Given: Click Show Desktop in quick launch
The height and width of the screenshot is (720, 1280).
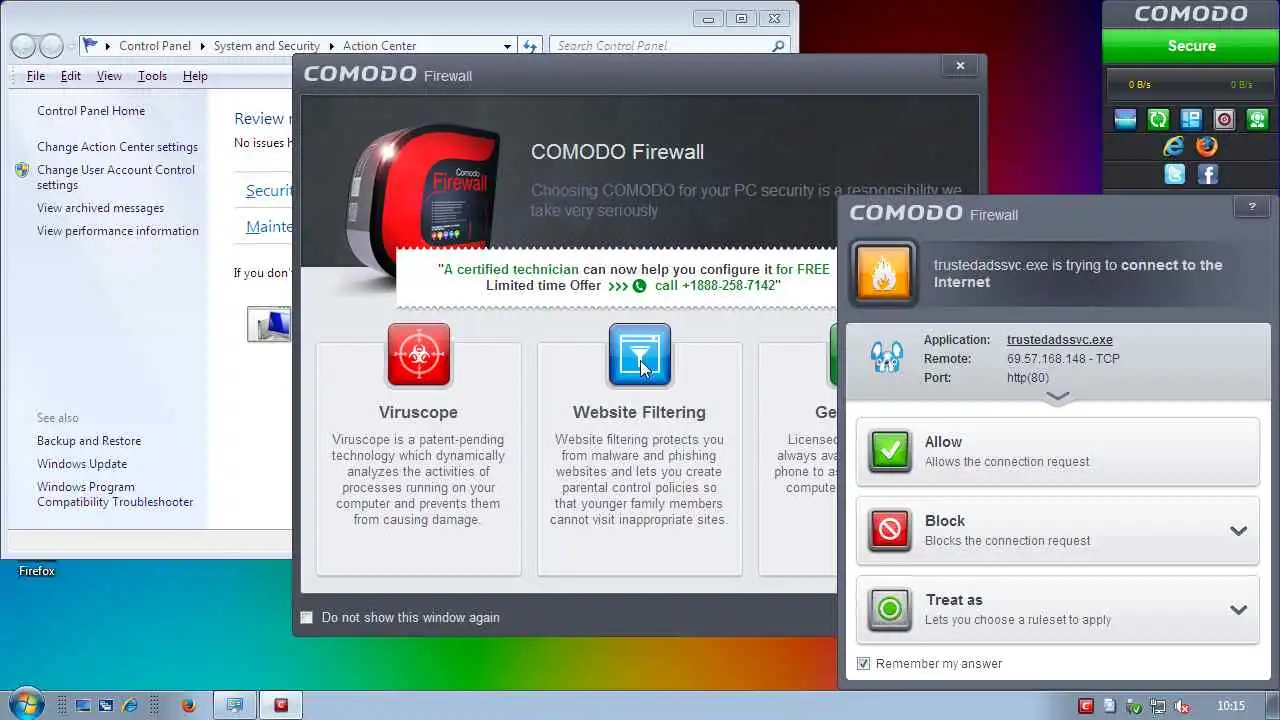Looking at the screenshot, I should click(83, 705).
